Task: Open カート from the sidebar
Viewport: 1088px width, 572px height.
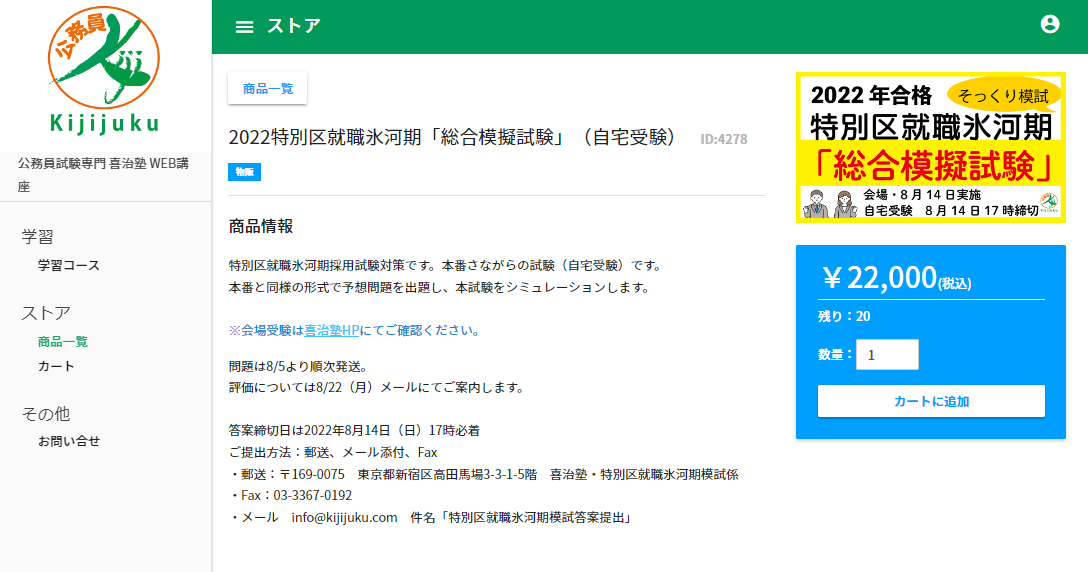Action: pyautogui.click(x=56, y=366)
